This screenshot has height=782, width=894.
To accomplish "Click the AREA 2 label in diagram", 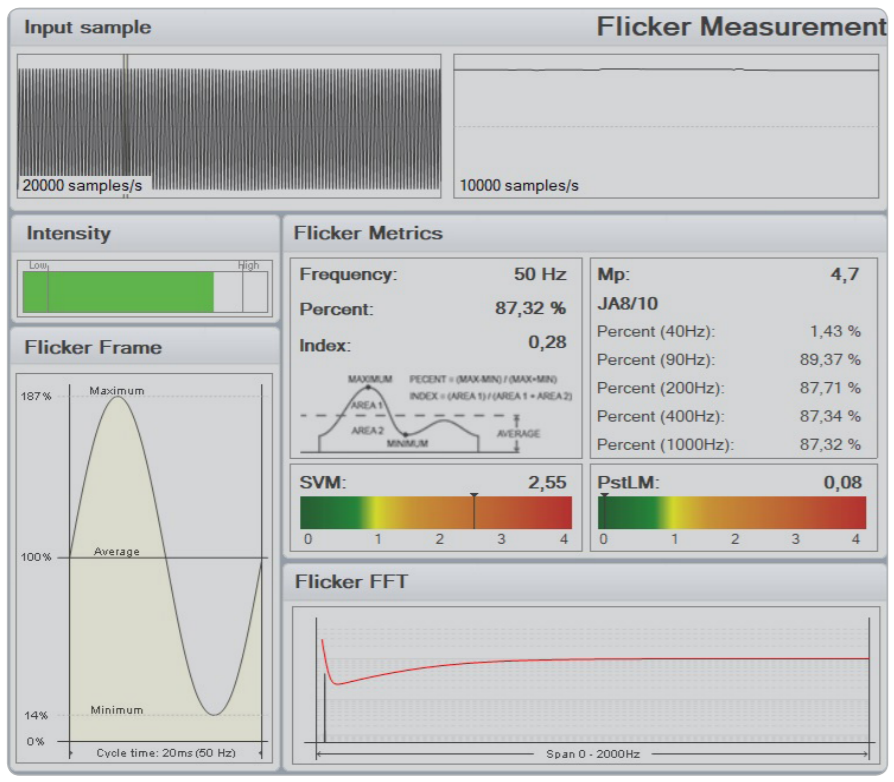I will pyautogui.click(x=368, y=430).
